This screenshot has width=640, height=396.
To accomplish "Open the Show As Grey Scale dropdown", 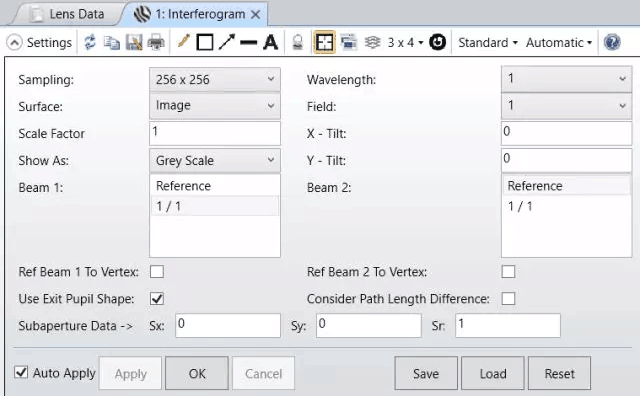I will click(215, 160).
